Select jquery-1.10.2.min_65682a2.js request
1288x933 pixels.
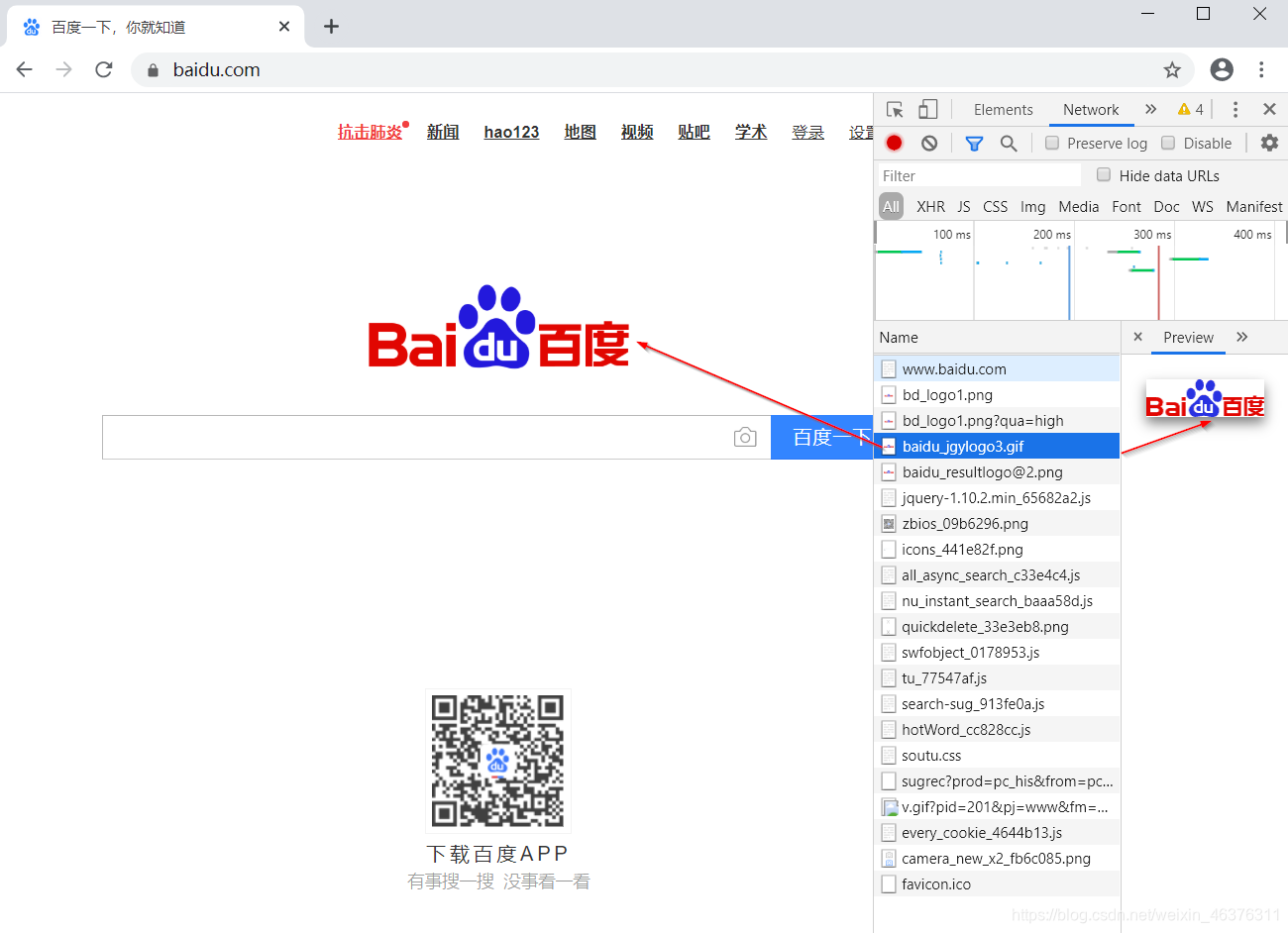(997, 497)
